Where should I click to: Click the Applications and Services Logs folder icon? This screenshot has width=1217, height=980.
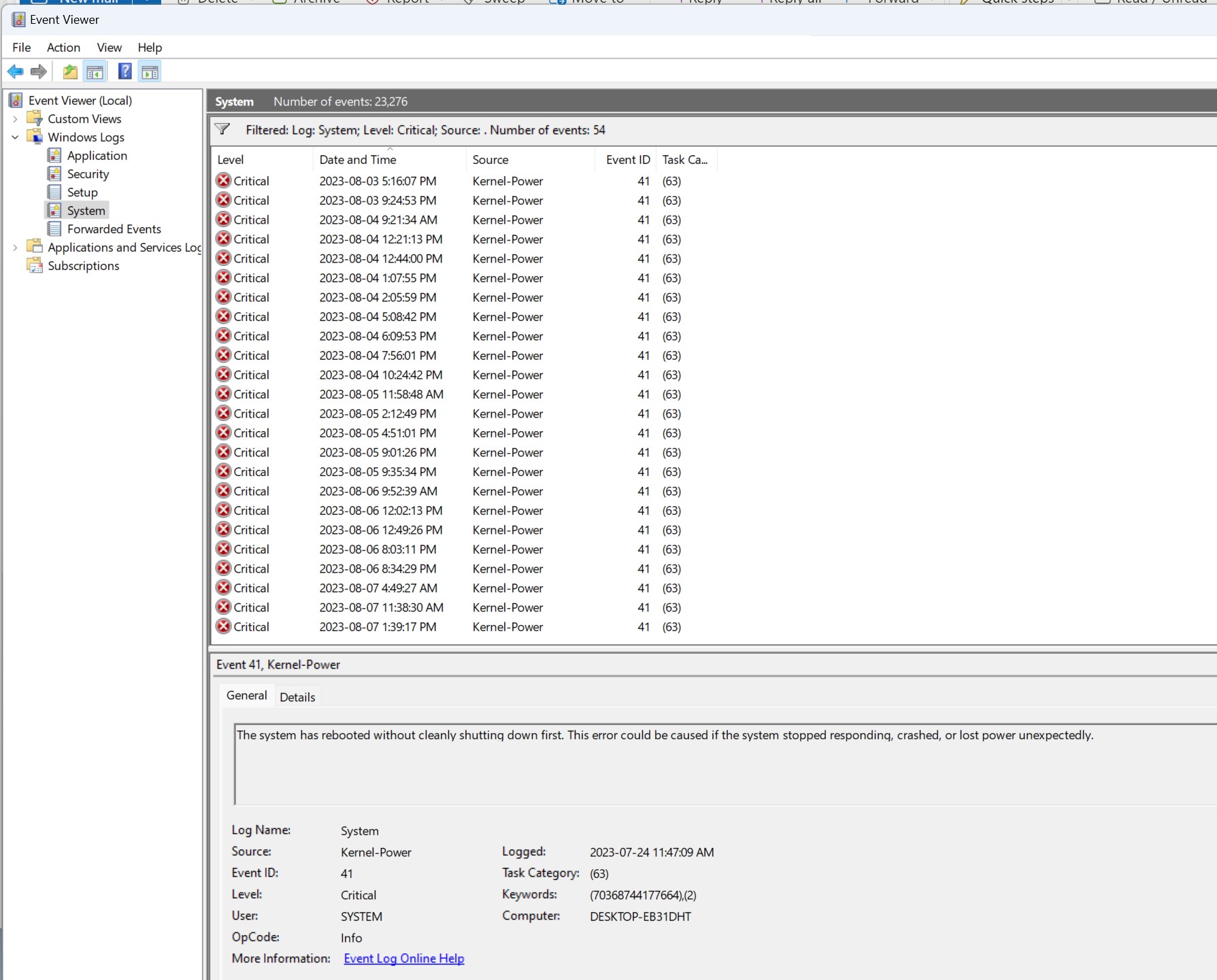pos(35,247)
